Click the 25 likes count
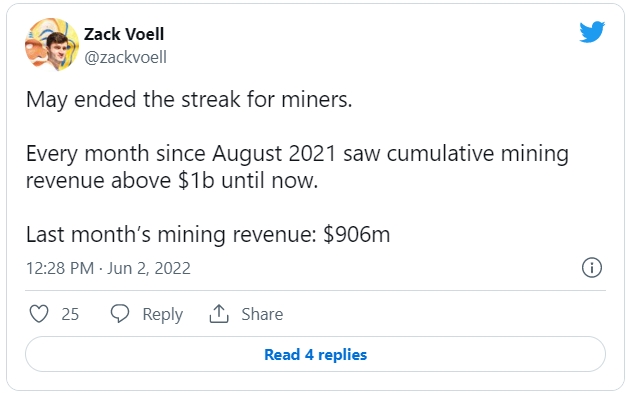 70,314
